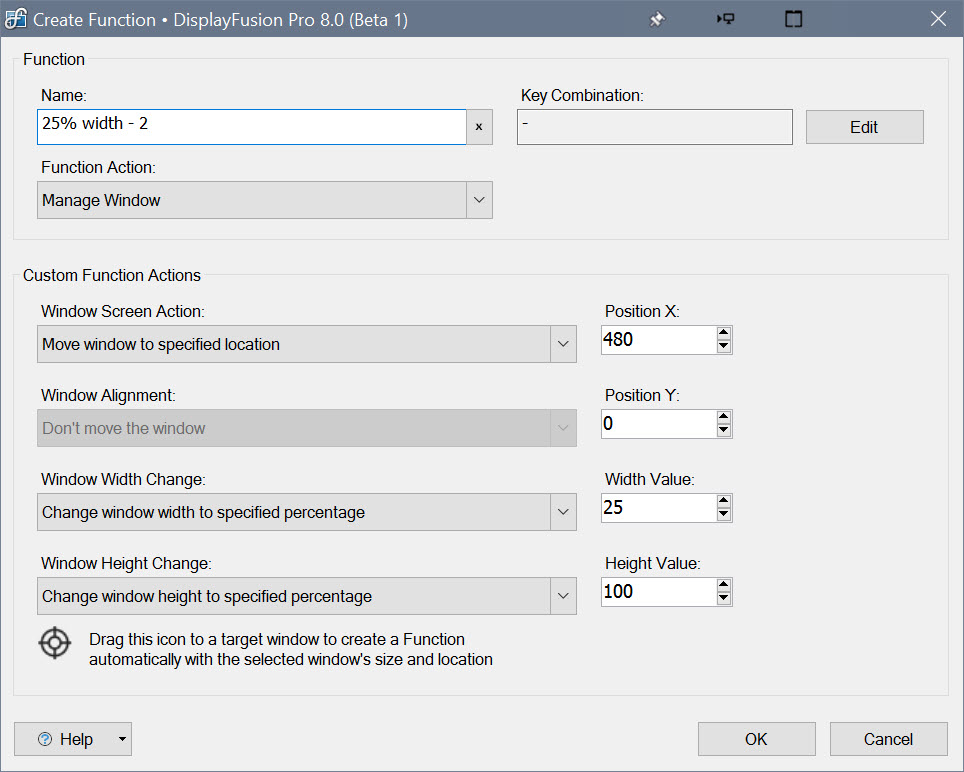Open the Window Height Change dropdown

(563, 596)
